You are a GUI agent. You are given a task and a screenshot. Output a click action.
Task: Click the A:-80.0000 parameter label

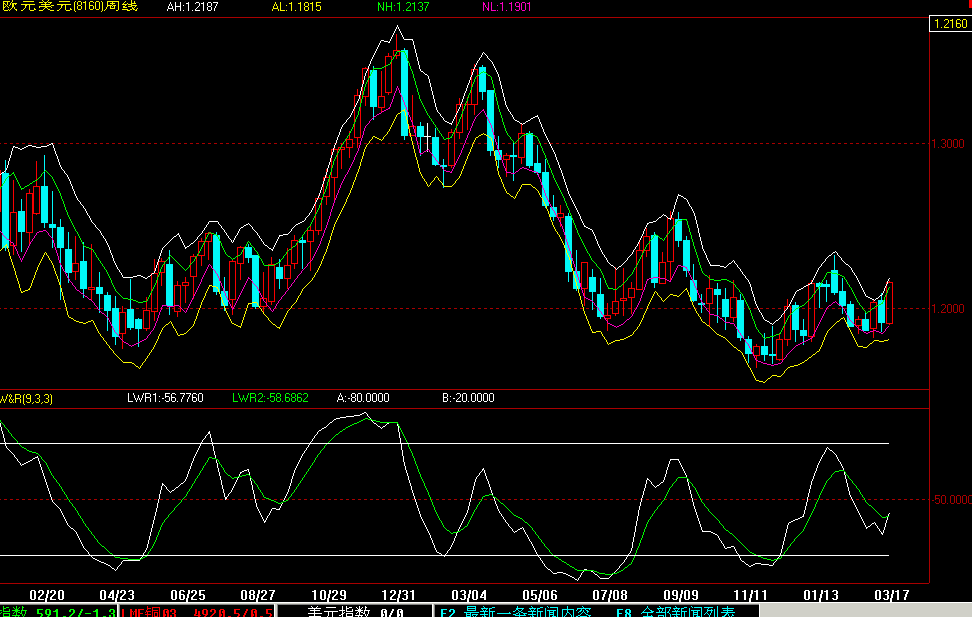(x=363, y=398)
